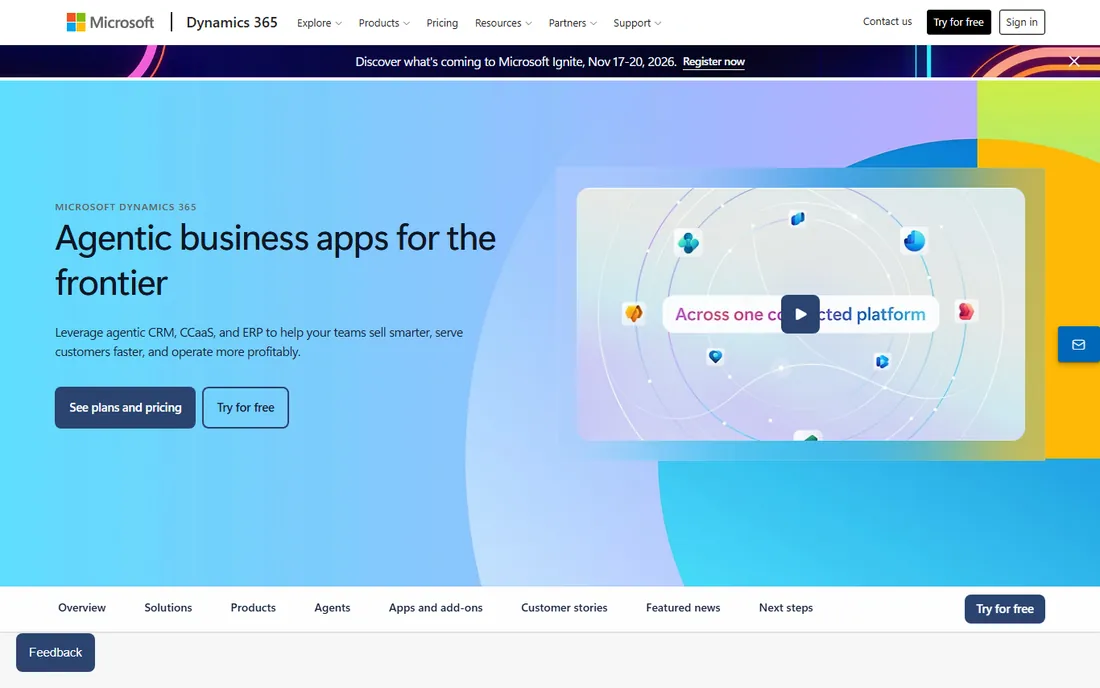Click hero Try for free outlined button

point(246,407)
